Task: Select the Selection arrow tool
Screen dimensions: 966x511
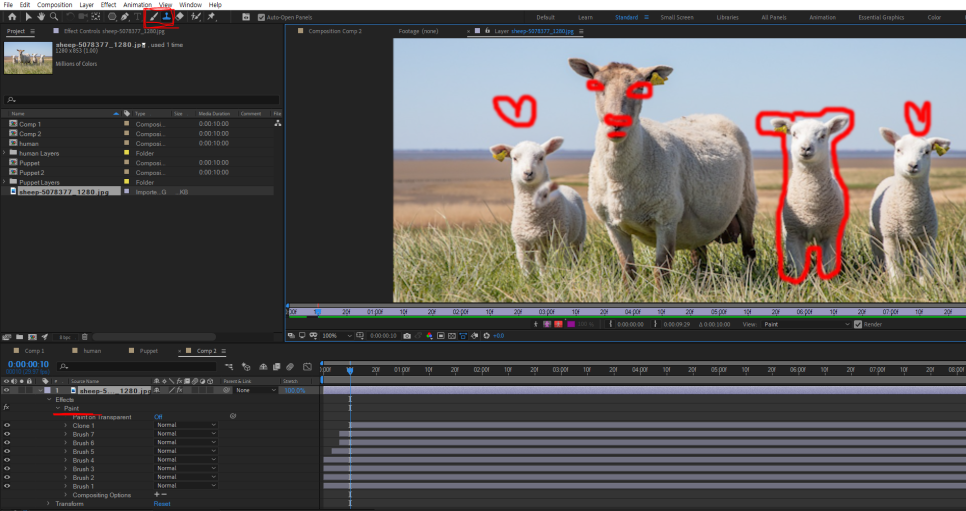Action: (28, 17)
